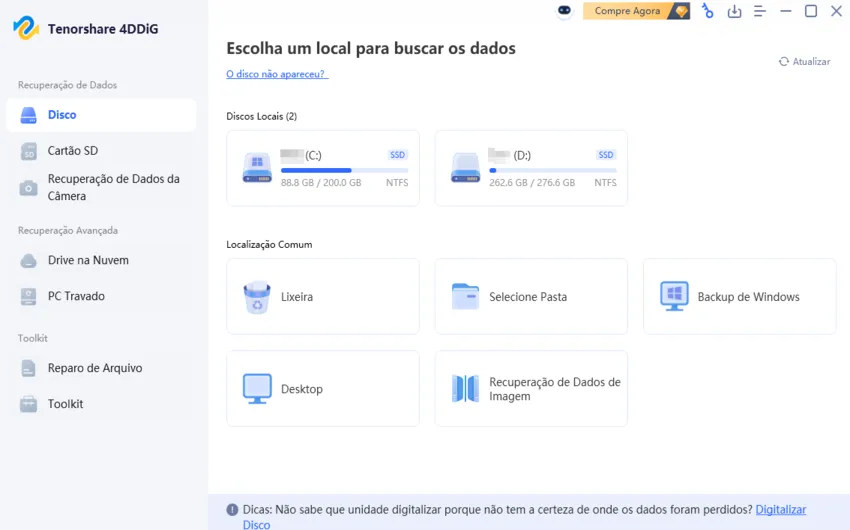
Task: Click the SSD badge on C: drive
Action: [x=397, y=155]
